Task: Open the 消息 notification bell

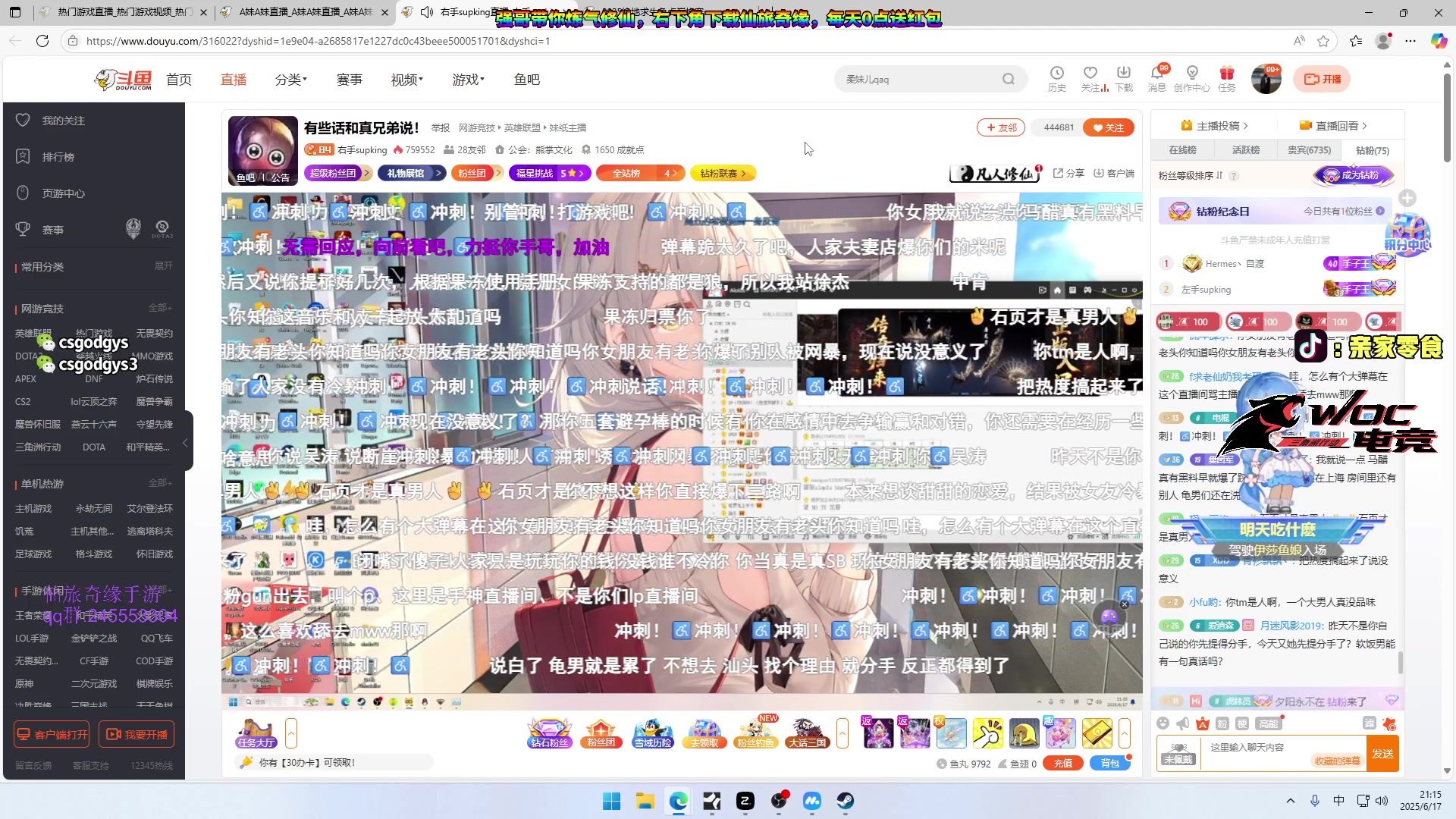Action: click(1157, 78)
